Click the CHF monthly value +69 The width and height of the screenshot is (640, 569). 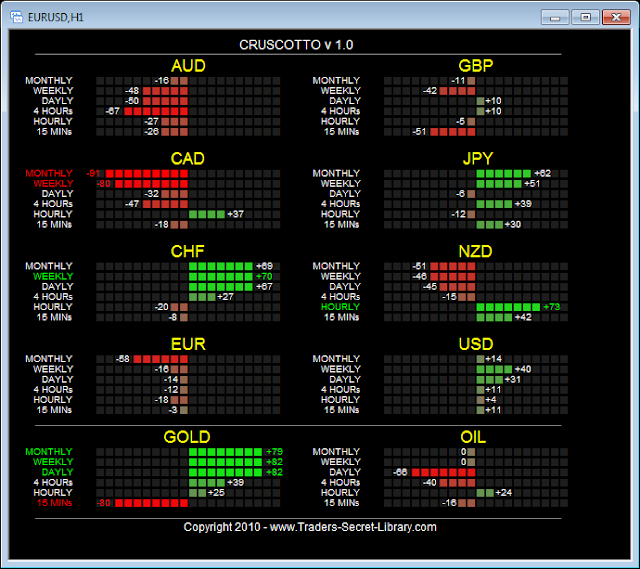click(x=264, y=266)
